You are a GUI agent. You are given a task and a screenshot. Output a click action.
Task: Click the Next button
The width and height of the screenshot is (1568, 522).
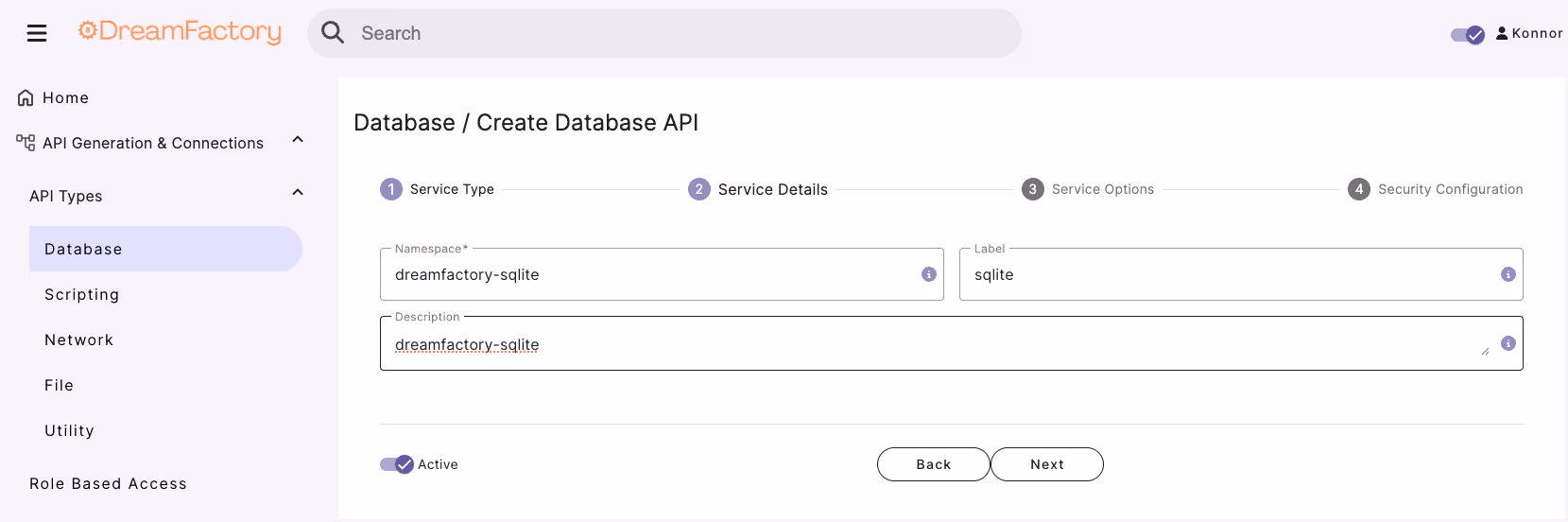(1047, 464)
